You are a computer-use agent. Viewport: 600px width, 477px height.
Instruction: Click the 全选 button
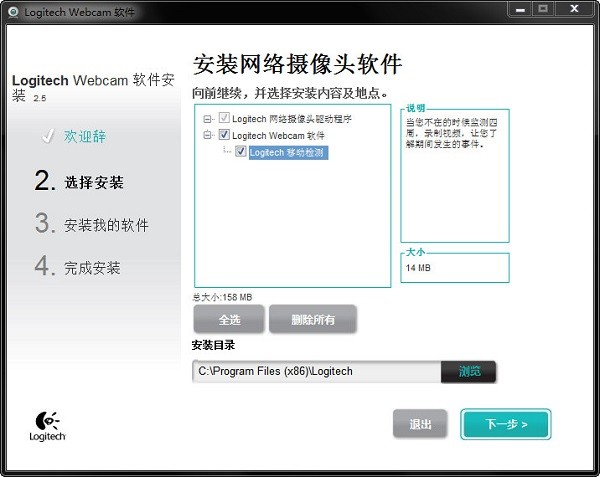pos(229,319)
